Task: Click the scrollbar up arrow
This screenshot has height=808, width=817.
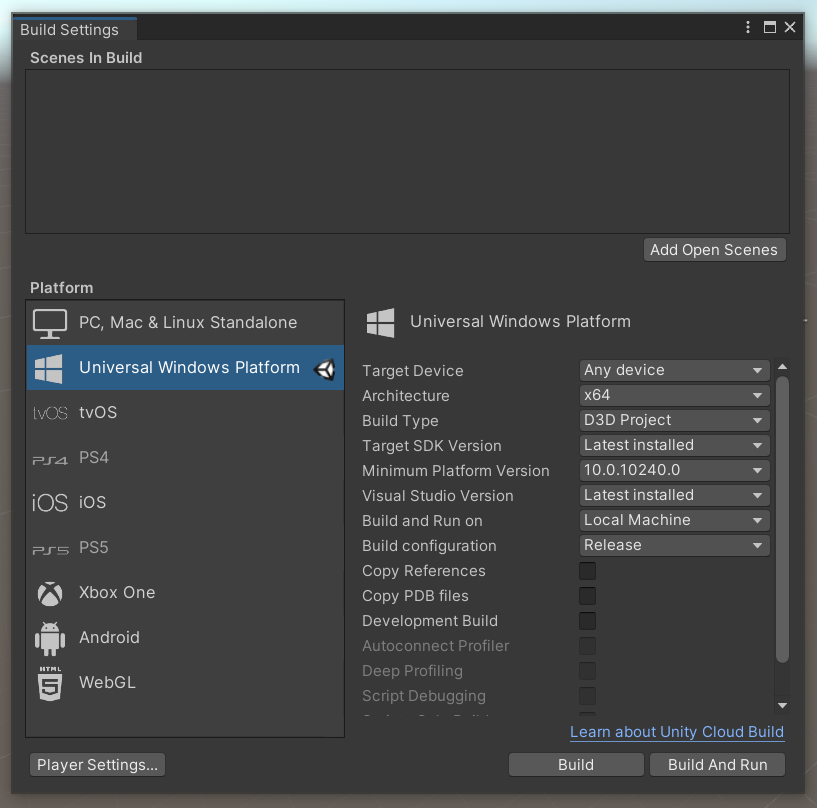Action: (x=782, y=367)
